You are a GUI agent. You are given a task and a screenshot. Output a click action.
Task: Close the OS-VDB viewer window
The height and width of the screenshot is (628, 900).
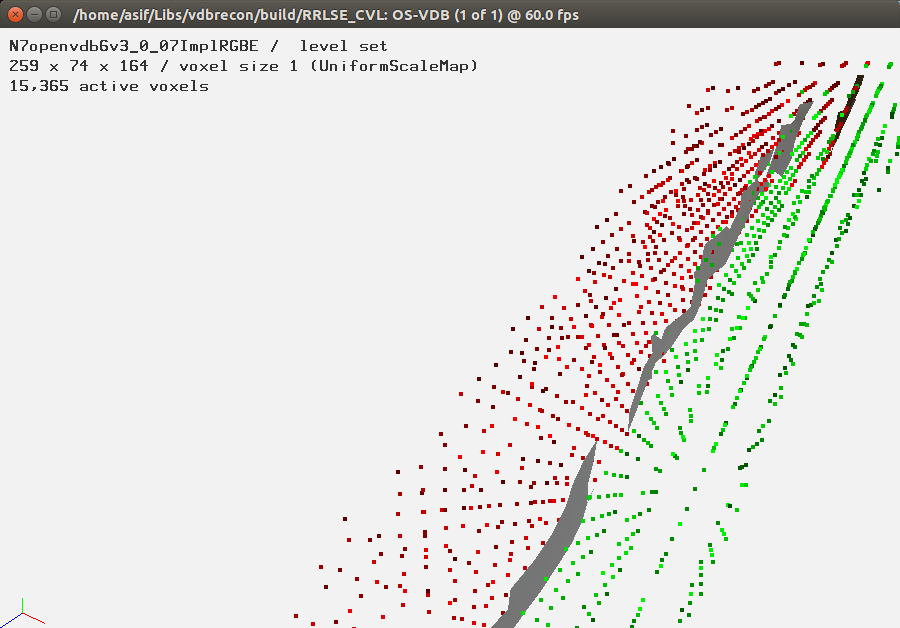pyautogui.click(x=15, y=14)
